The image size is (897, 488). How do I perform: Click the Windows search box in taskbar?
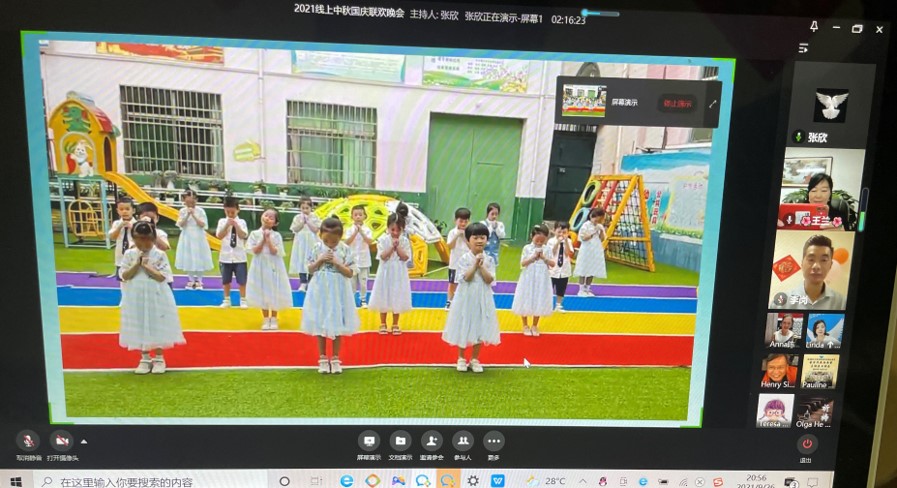180,481
